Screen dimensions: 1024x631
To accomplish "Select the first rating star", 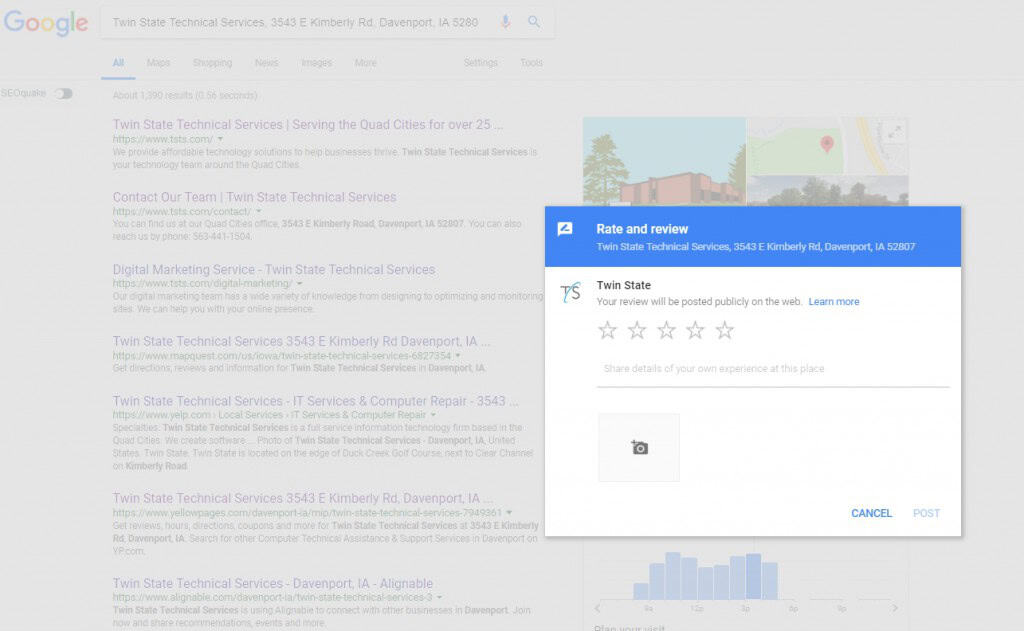I will coord(607,330).
